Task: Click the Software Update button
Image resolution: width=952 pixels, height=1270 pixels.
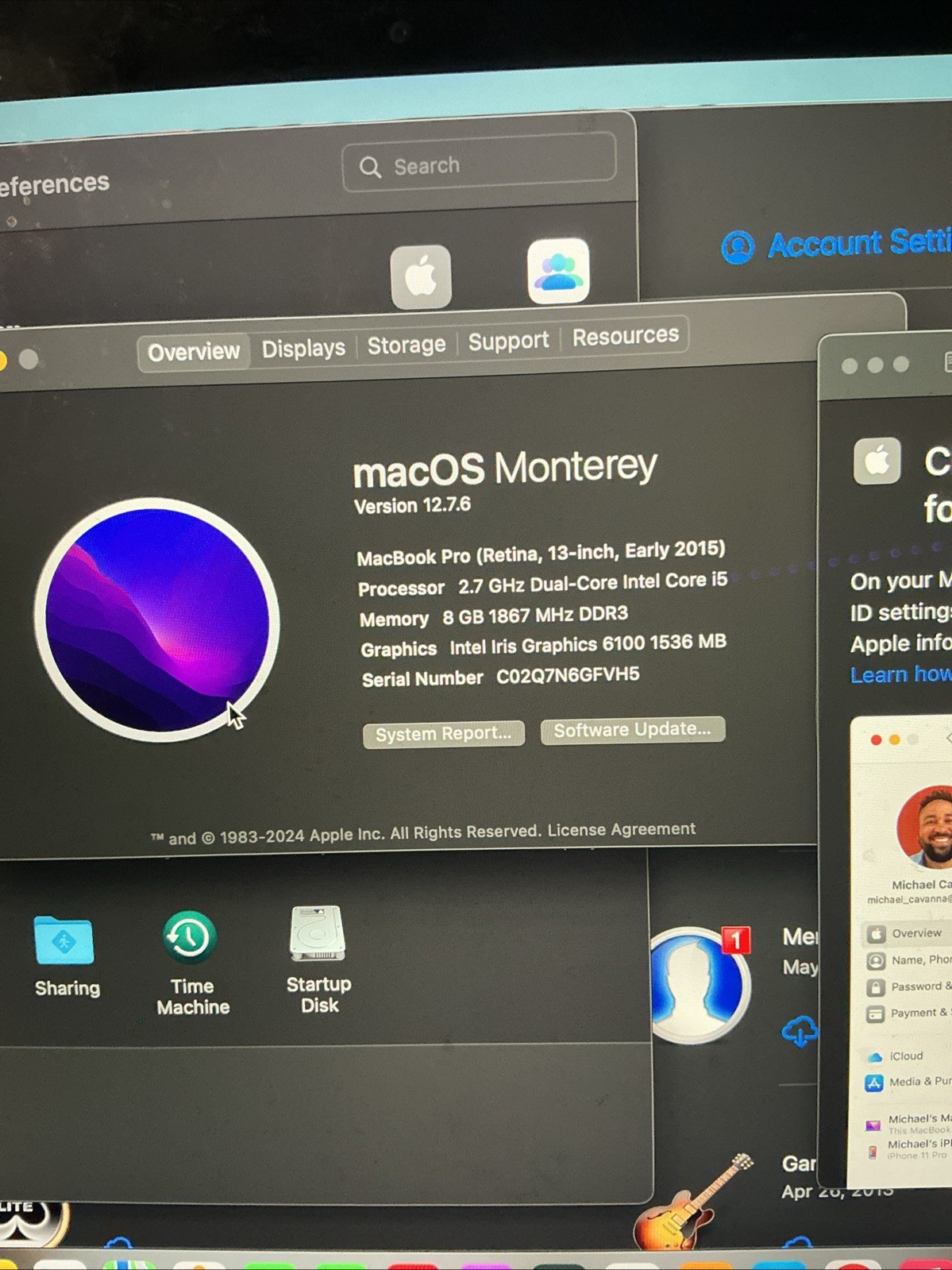Action: click(x=632, y=729)
